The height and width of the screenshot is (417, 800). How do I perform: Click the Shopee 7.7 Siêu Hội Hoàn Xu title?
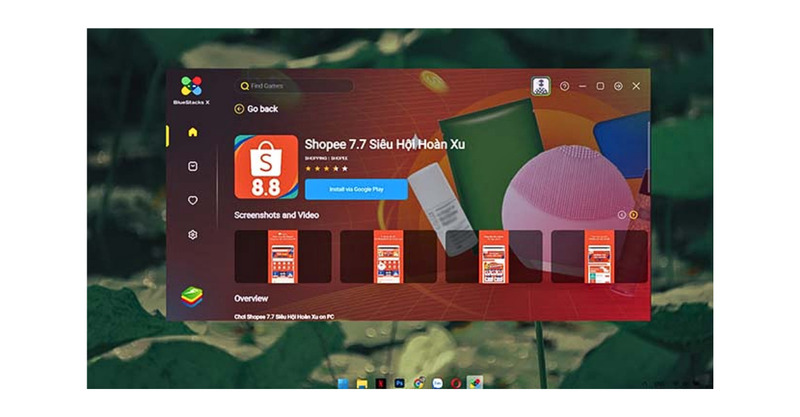click(385, 144)
